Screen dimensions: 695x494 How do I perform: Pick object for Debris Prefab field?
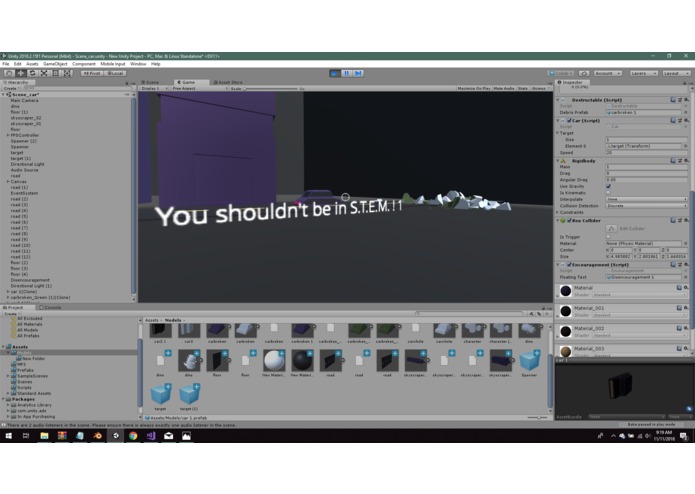coord(685,113)
